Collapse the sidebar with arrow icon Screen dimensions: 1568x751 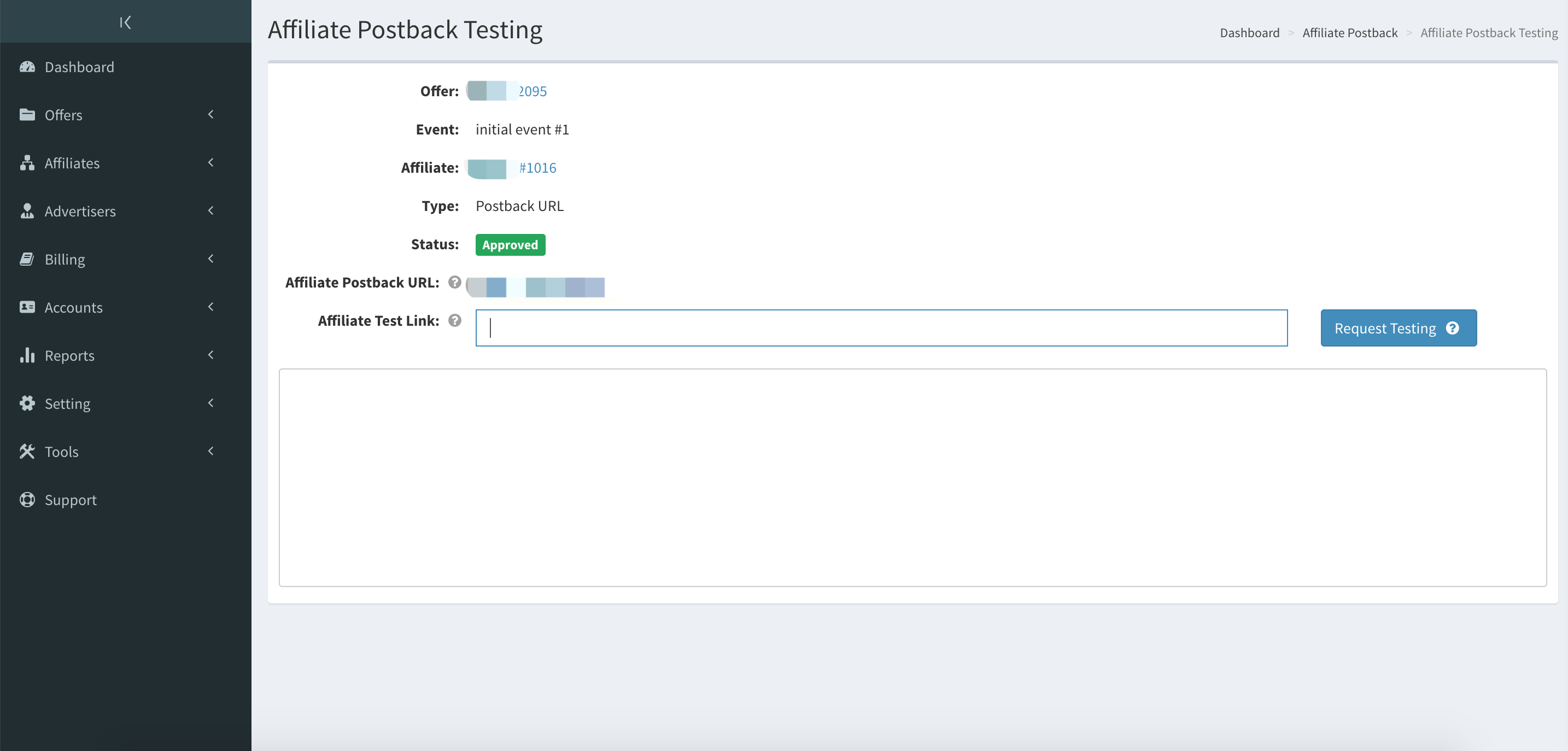125,22
